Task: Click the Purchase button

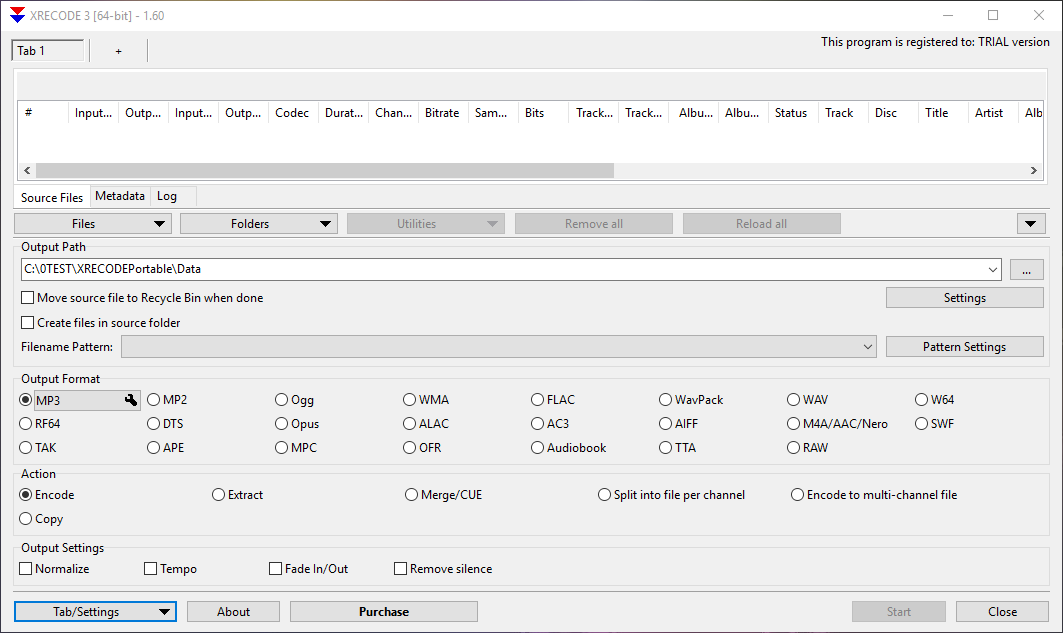Action: tap(384, 611)
